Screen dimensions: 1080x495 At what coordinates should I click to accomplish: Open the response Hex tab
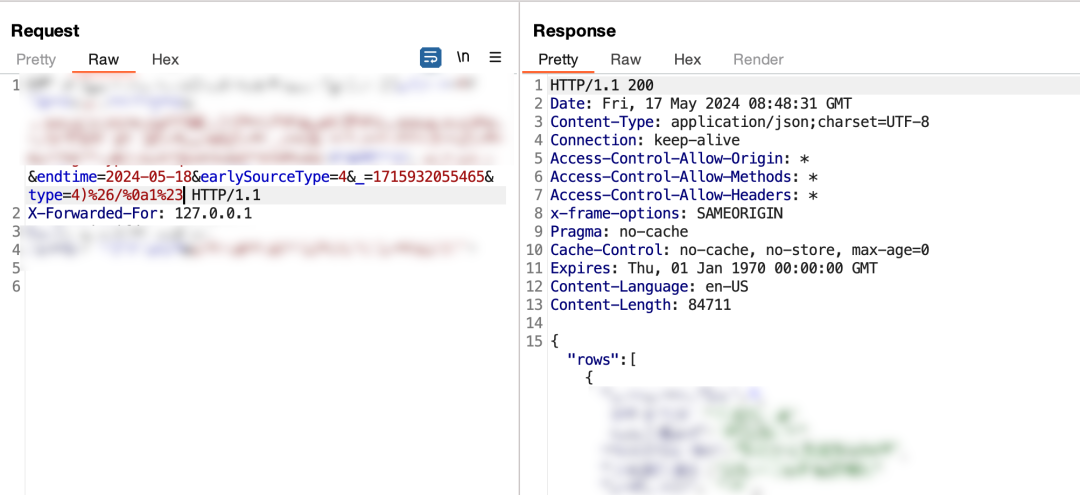pos(688,60)
